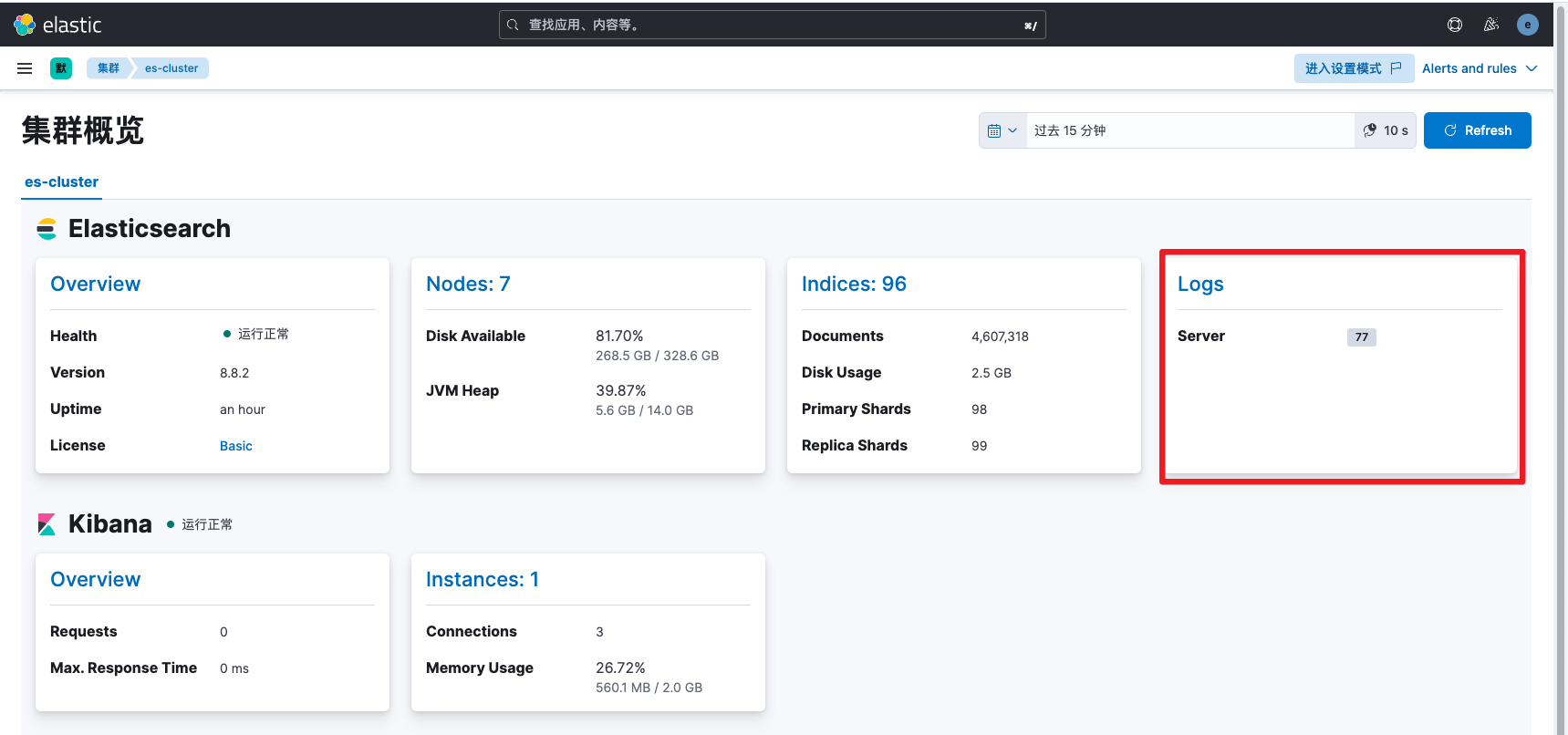Click the version value 8.8.2
Viewport: 1568px width, 735px height.
point(234,373)
